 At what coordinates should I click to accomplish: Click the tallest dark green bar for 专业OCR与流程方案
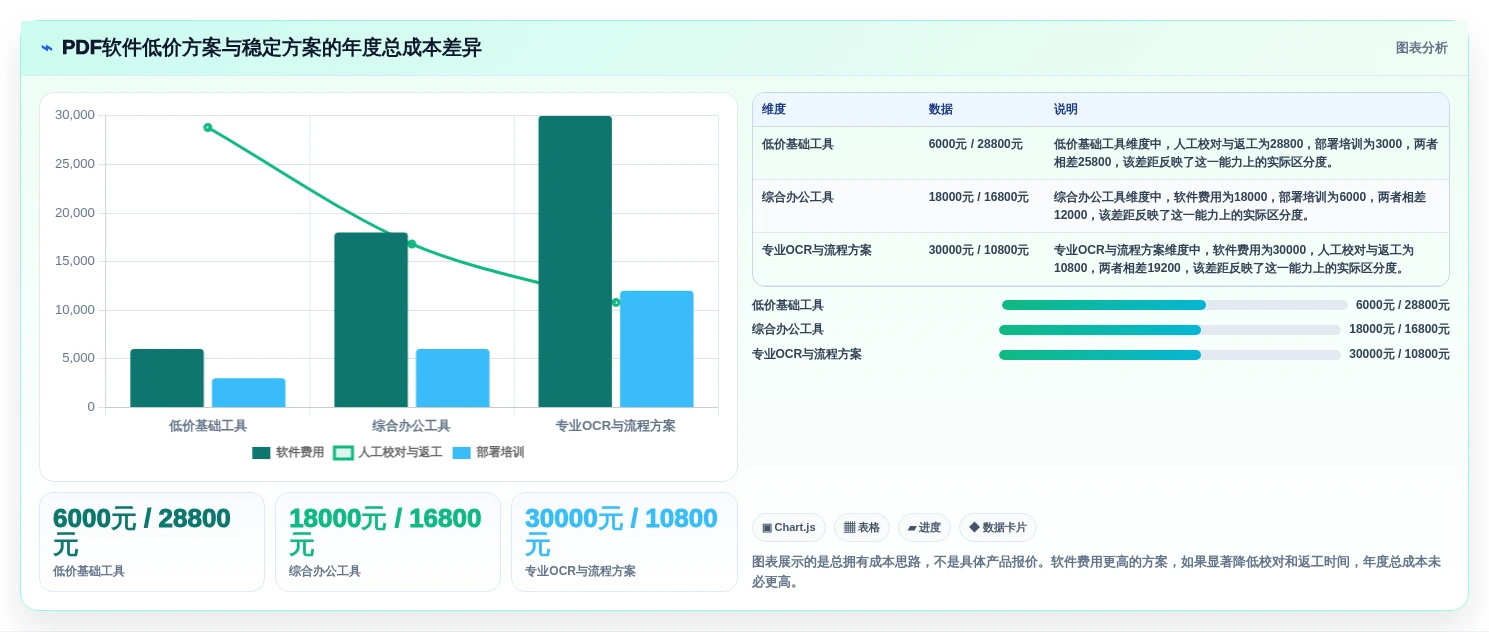click(x=575, y=262)
